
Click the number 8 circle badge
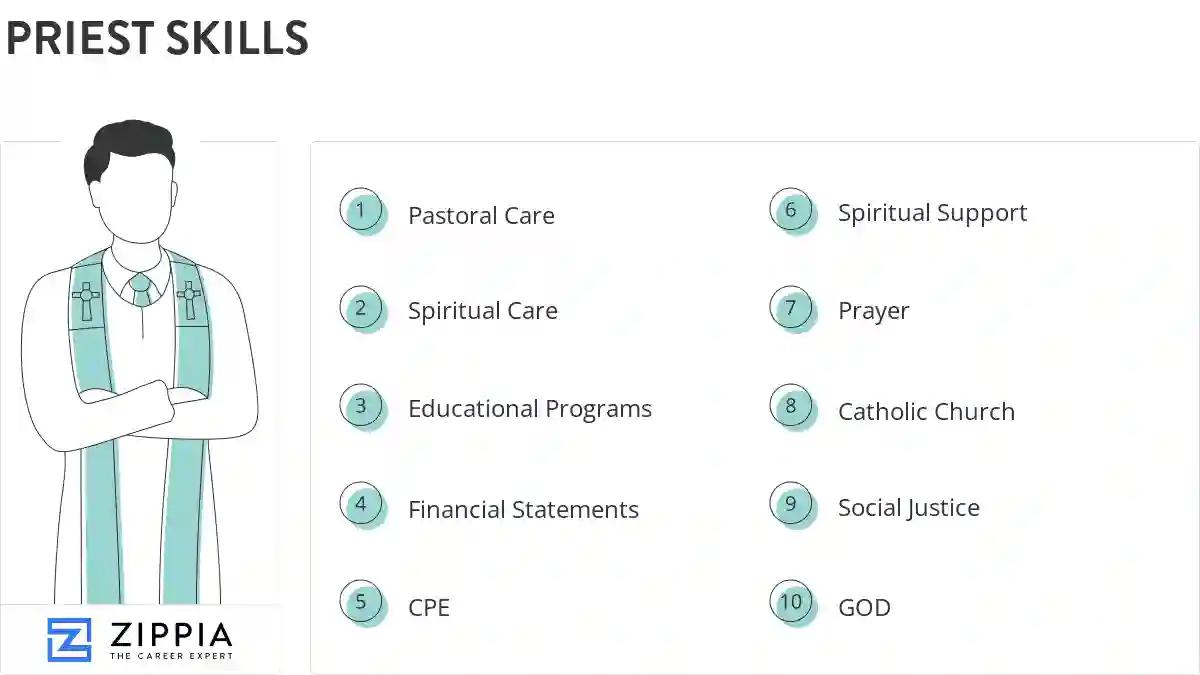tap(791, 407)
